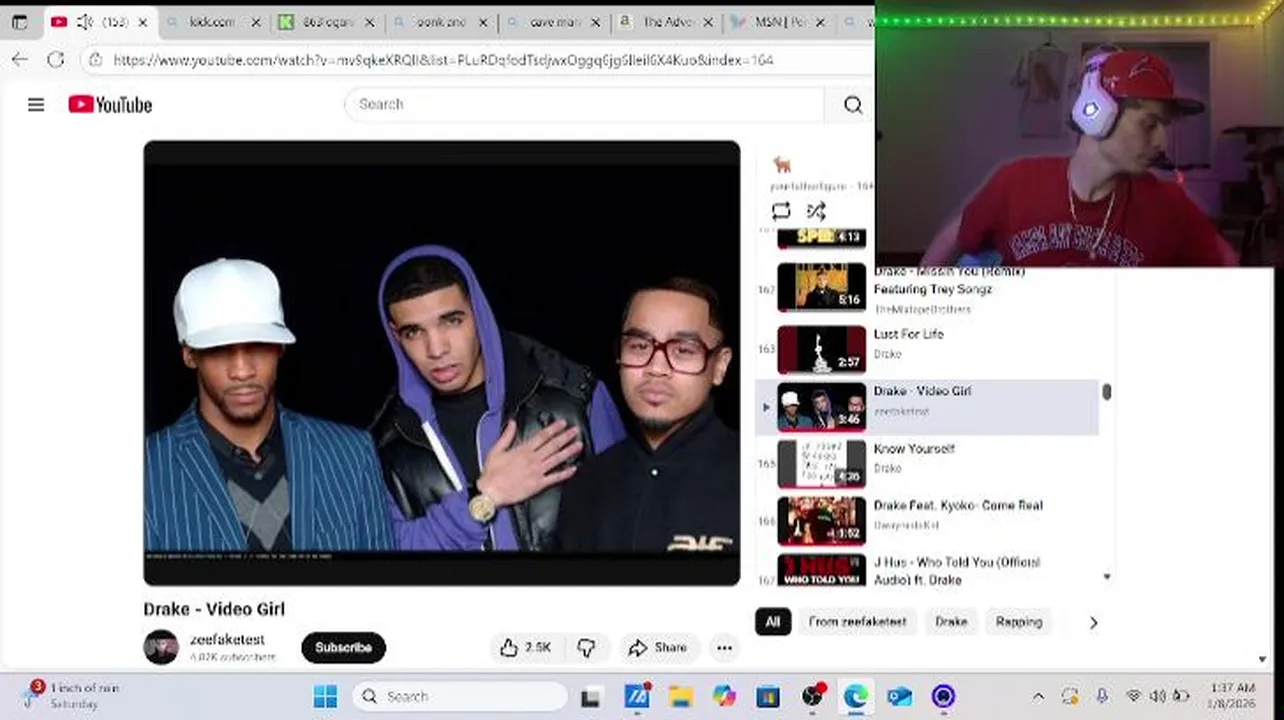This screenshot has height=720, width=1284.
Task: Open the OBS Studio taskbar icon
Action: (813, 697)
